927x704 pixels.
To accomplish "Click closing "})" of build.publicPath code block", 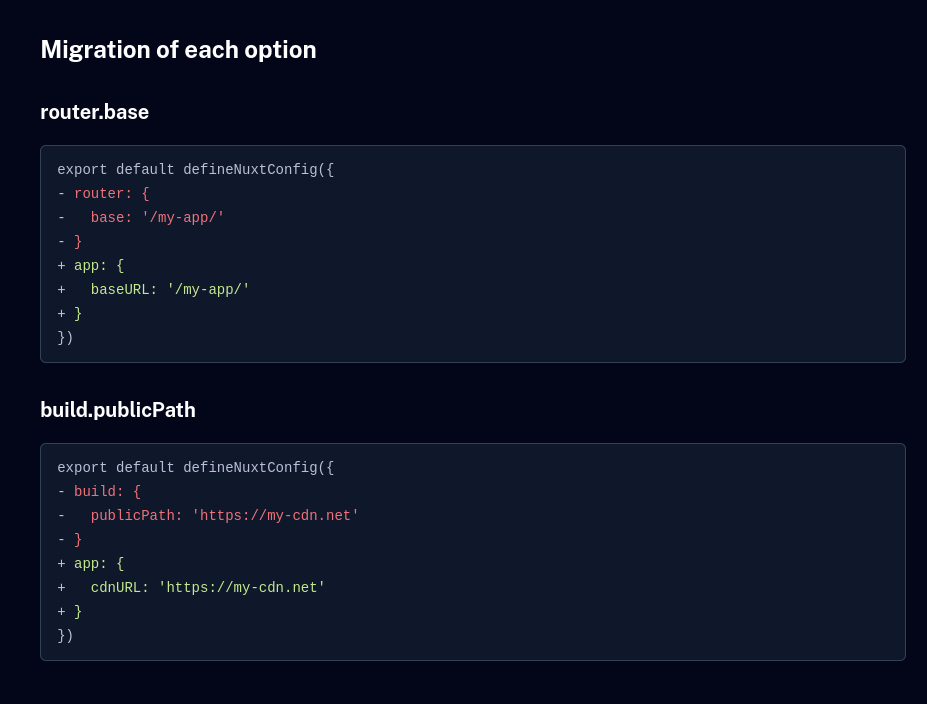I will pyautogui.click(x=65, y=635).
